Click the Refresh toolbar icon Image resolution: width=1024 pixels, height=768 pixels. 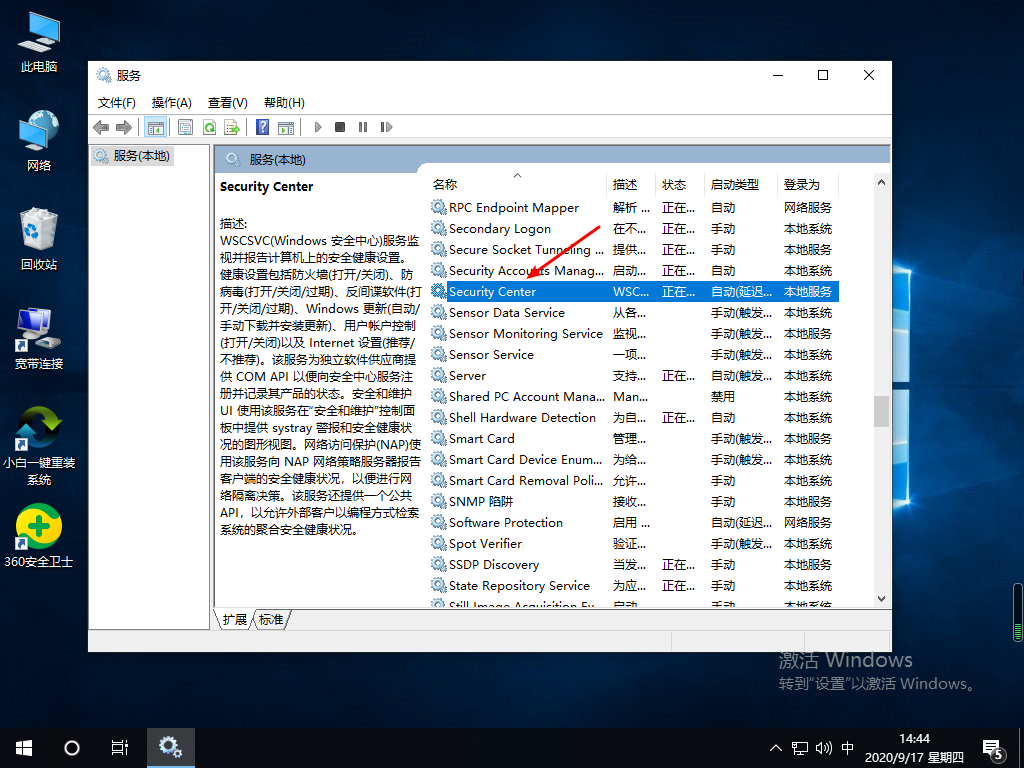[x=209, y=127]
